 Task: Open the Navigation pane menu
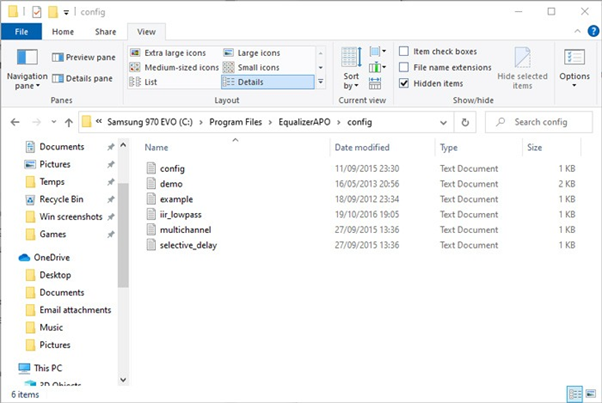(x=27, y=69)
